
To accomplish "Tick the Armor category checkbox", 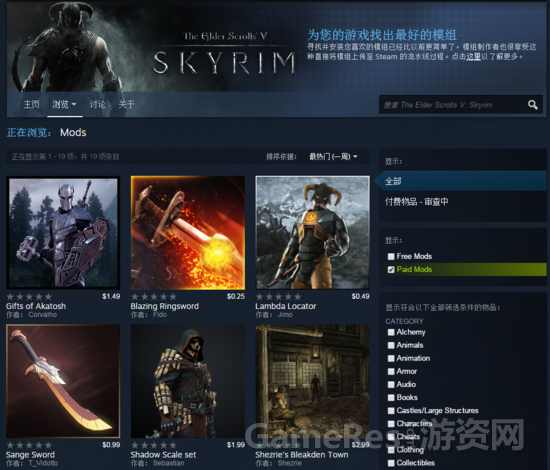I will [391, 371].
